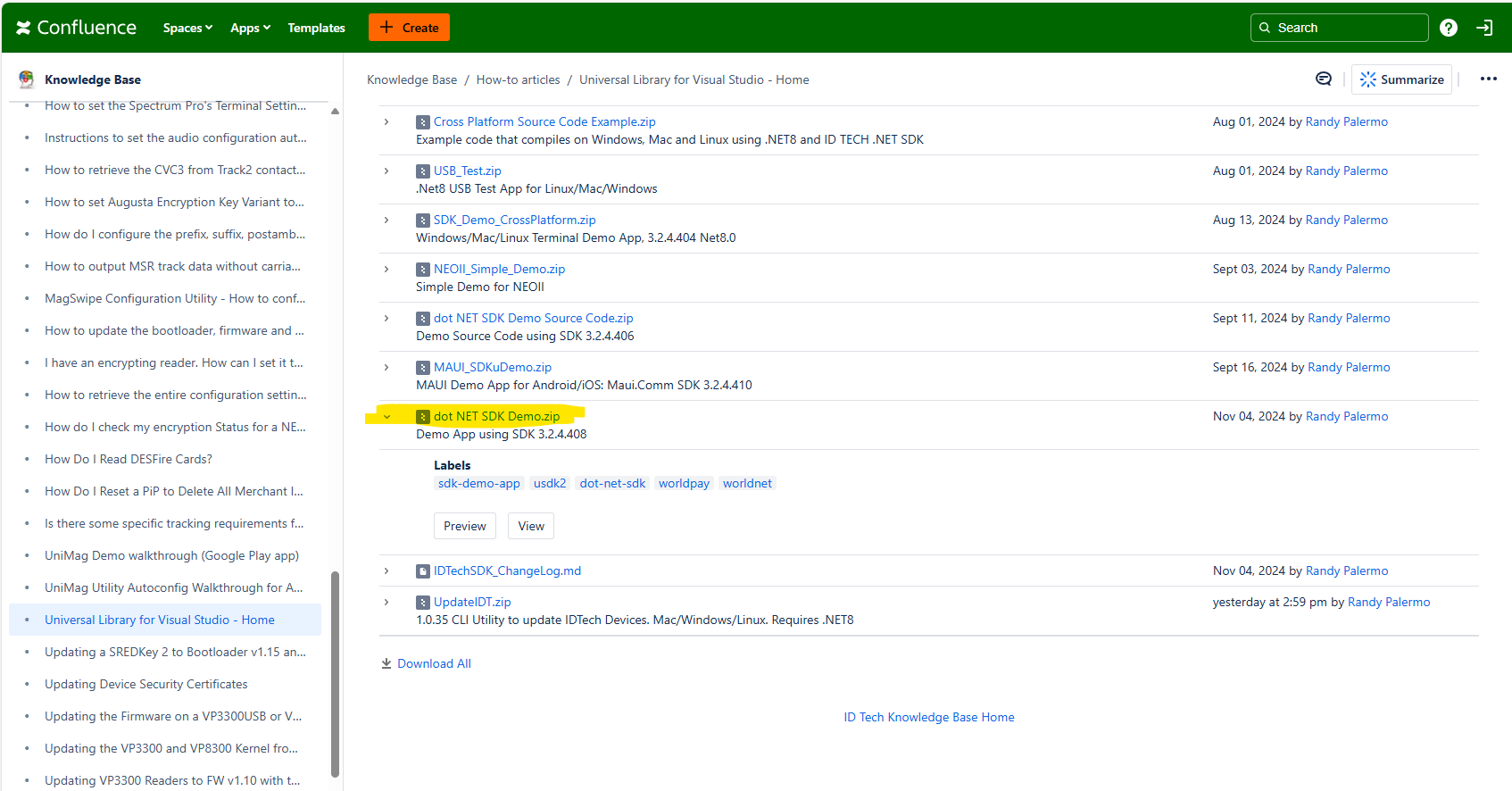Collapse the dot NET SDK Demo.zip row
Image resolution: width=1512 pixels, height=791 pixels.
tap(386, 416)
